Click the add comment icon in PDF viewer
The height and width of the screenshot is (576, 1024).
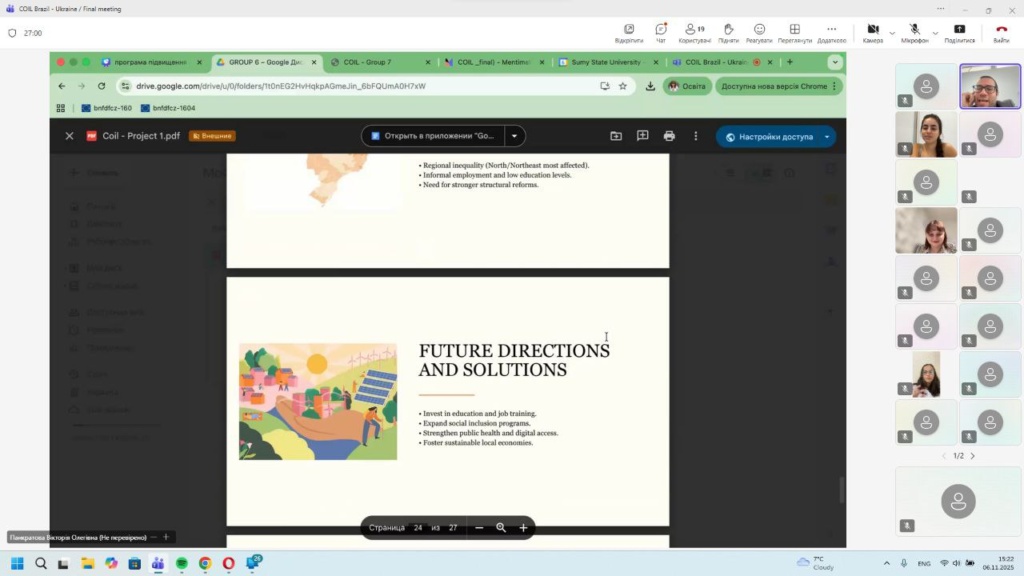tap(642, 136)
